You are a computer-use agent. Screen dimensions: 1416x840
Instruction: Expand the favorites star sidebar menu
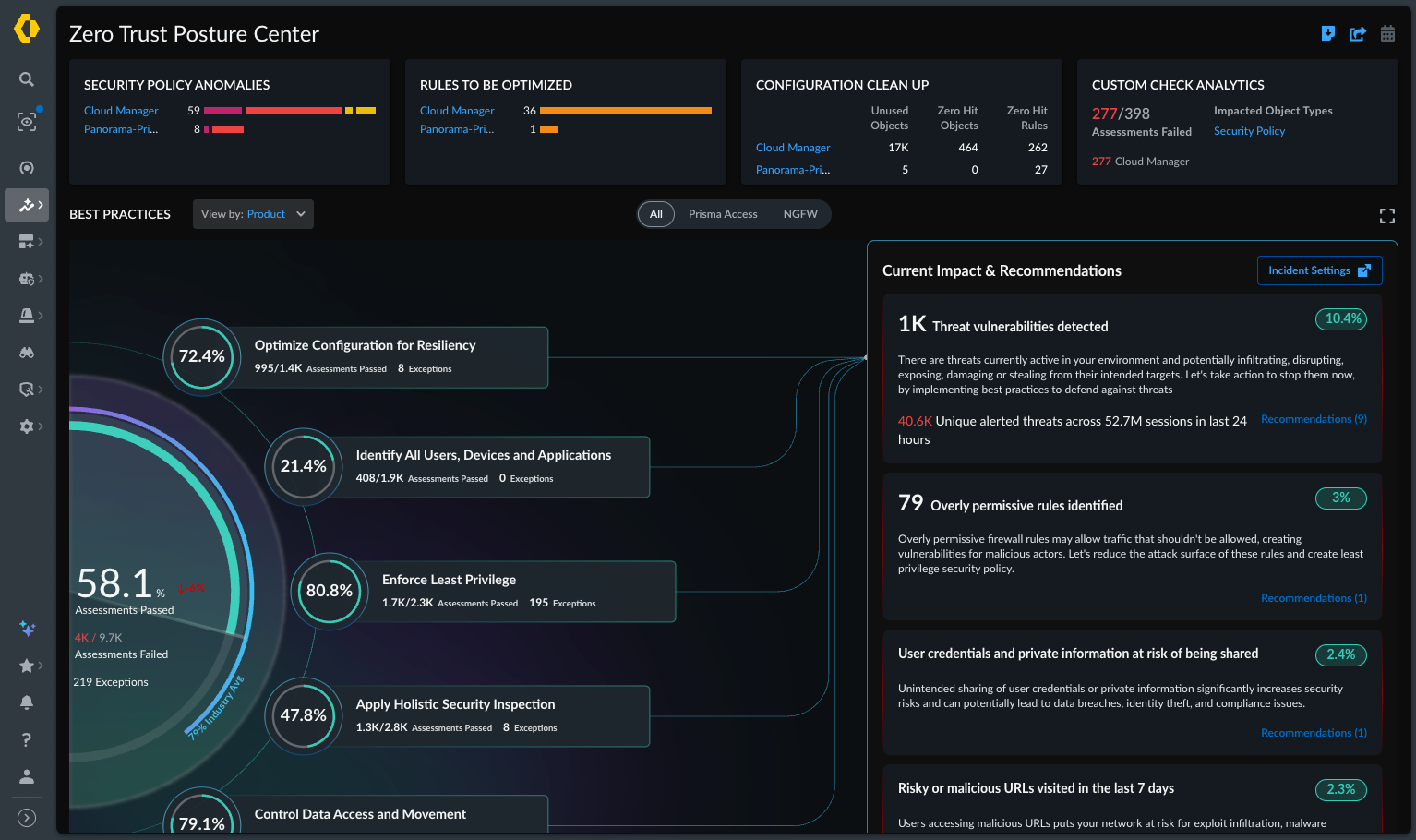tap(30, 666)
